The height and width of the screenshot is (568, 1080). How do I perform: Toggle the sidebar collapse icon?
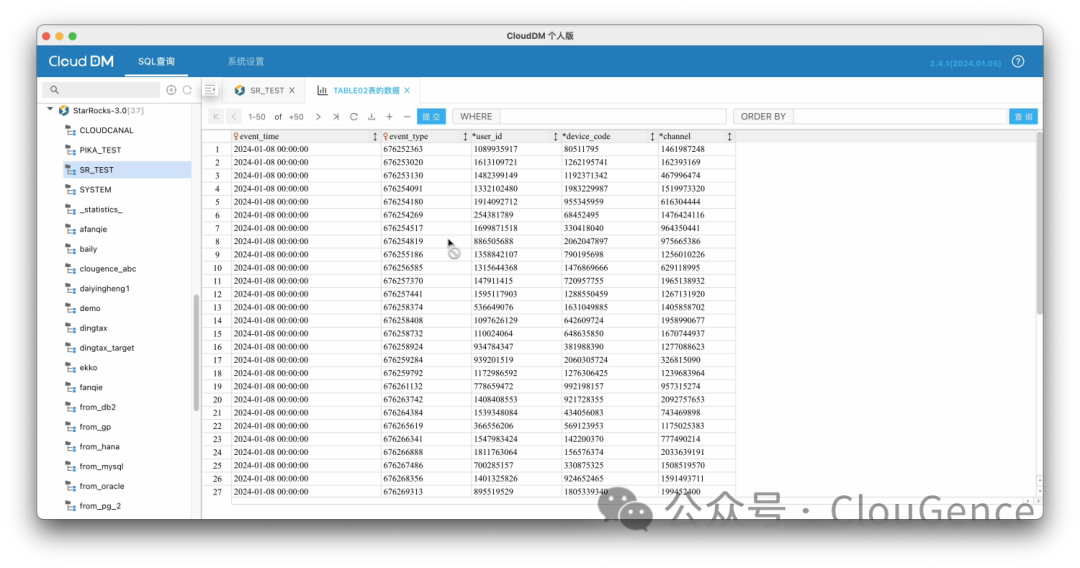[210, 90]
